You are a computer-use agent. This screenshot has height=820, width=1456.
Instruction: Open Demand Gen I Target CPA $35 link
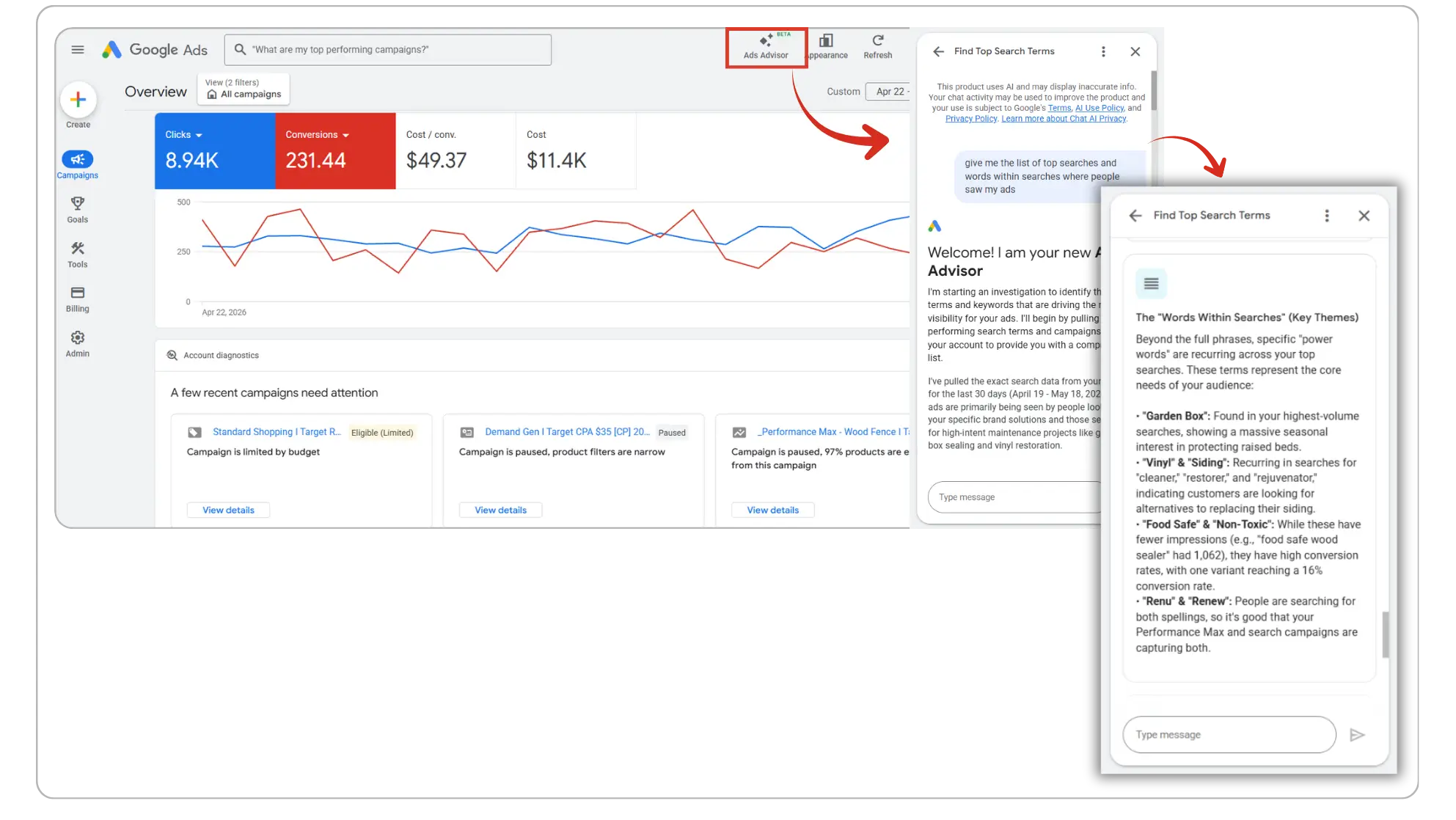(567, 433)
